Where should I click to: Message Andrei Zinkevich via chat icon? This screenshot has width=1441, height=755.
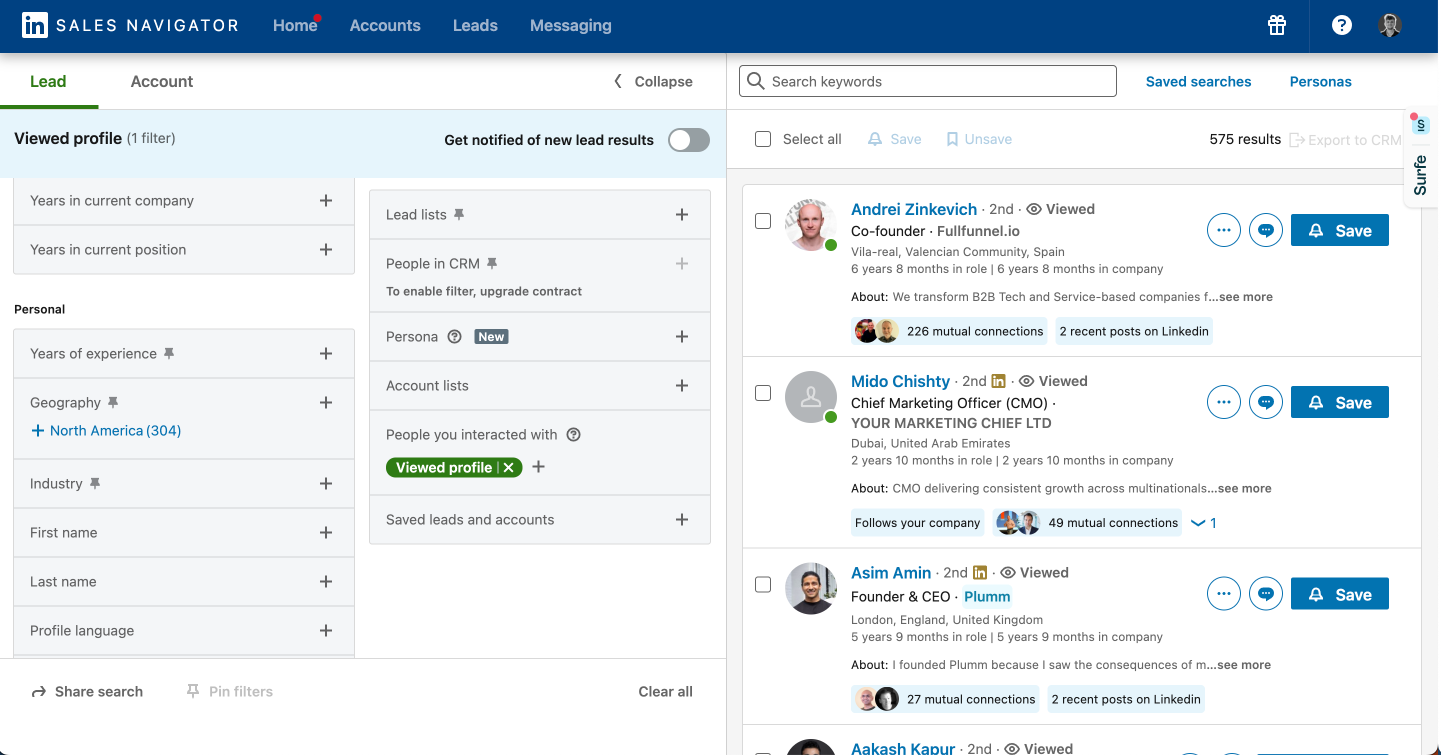pyautogui.click(x=1266, y=230)
